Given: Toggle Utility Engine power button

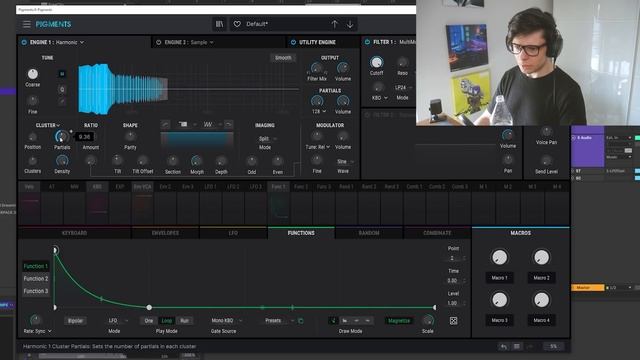Looking at the screenshot, I should point(293,42).
